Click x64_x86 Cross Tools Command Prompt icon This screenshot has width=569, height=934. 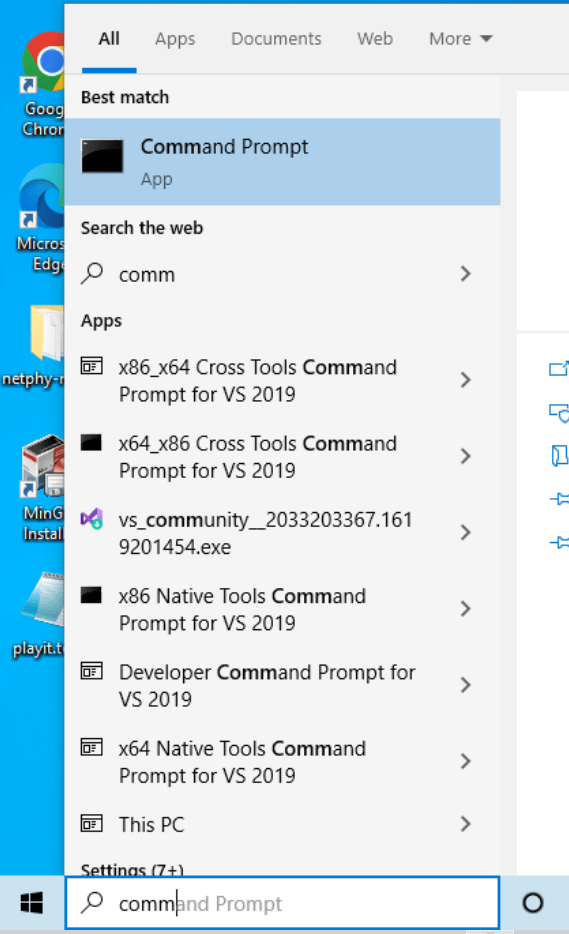(91, 443)
